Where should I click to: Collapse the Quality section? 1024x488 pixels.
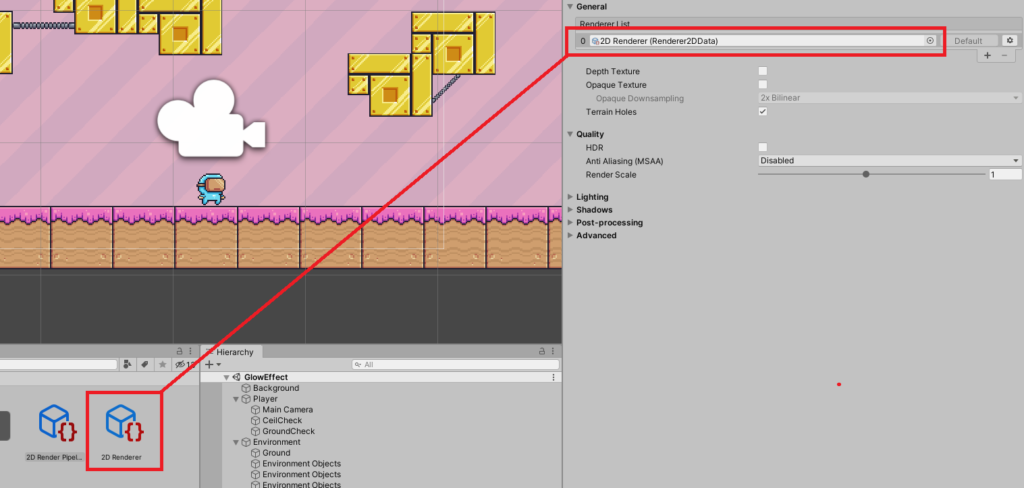[570, 135]
